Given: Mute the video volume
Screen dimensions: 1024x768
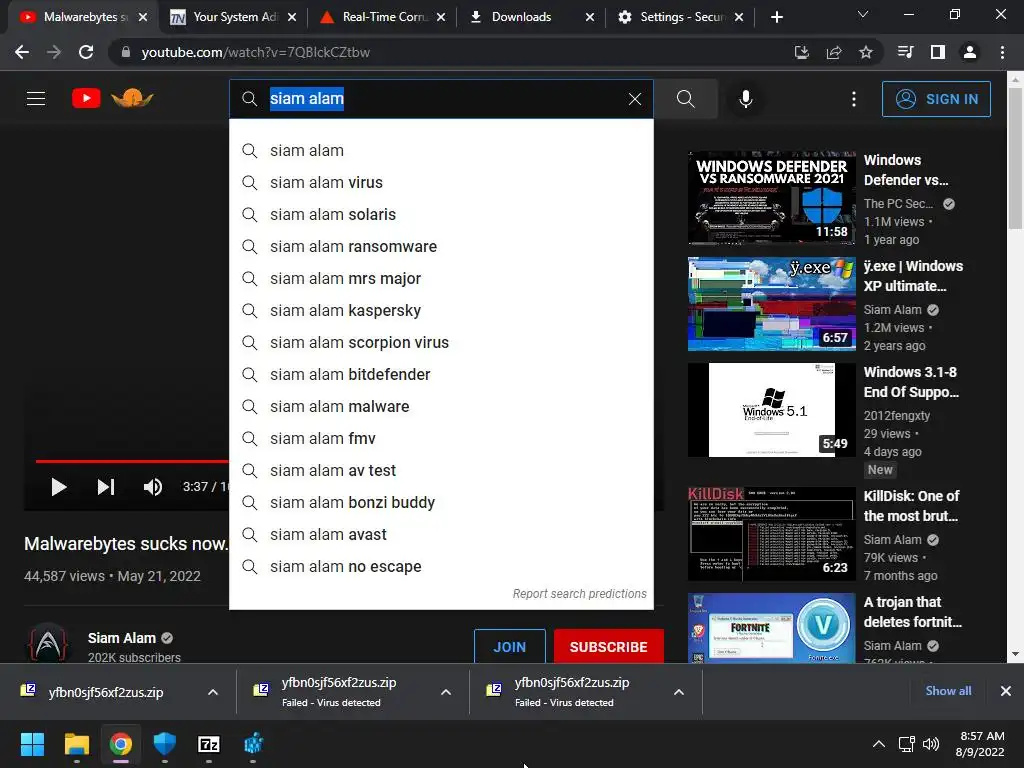Looking at the screenshot, I should (x=153, y=487).
